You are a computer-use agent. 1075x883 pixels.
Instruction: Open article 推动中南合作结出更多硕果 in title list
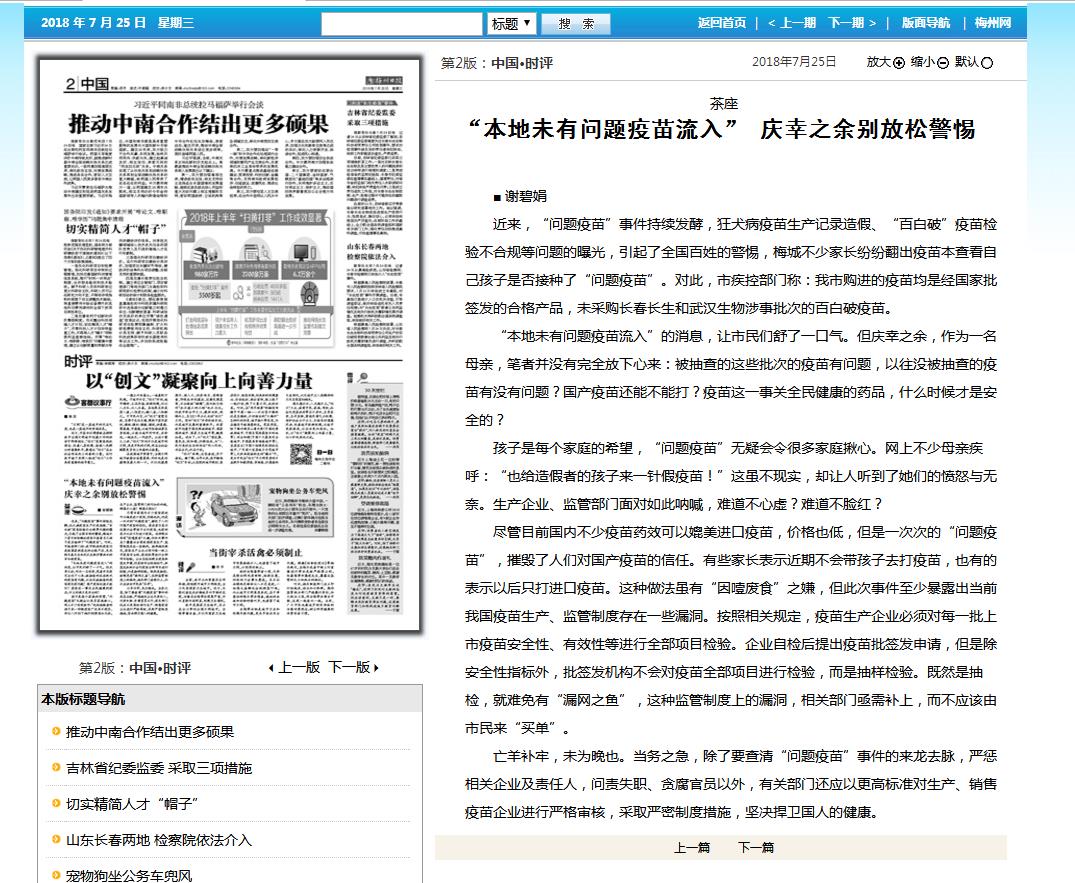149,731
